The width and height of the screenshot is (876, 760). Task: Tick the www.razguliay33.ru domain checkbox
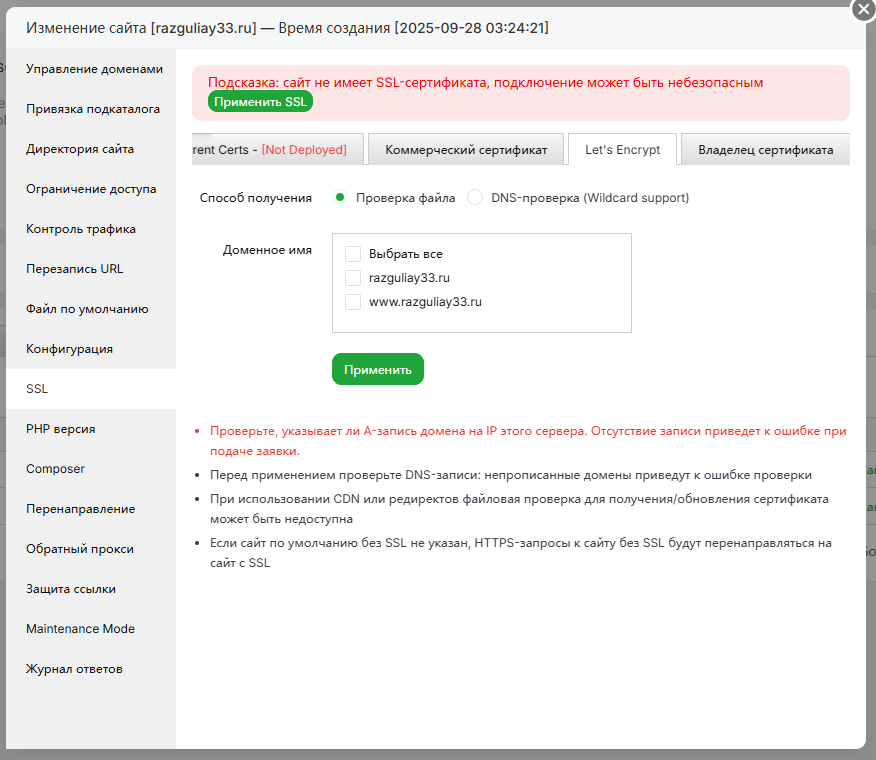tap(353, 302)
